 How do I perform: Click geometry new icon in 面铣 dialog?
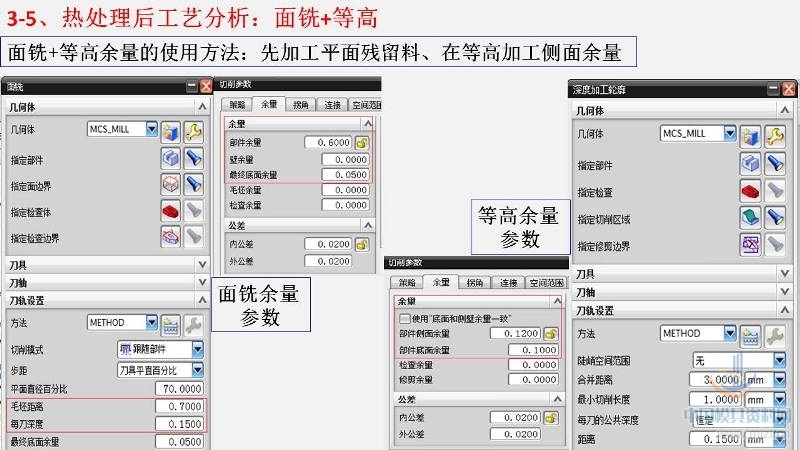171,132
